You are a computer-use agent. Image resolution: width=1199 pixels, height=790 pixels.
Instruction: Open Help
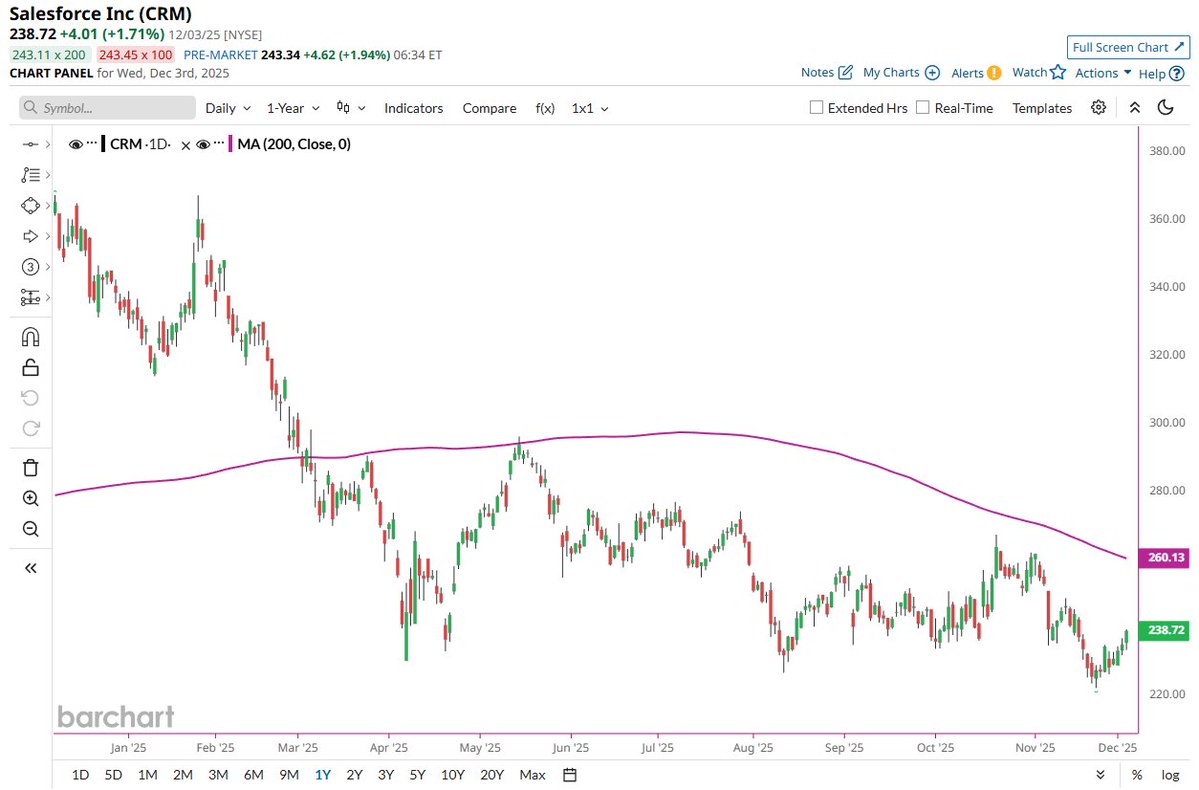[1161, 73]
